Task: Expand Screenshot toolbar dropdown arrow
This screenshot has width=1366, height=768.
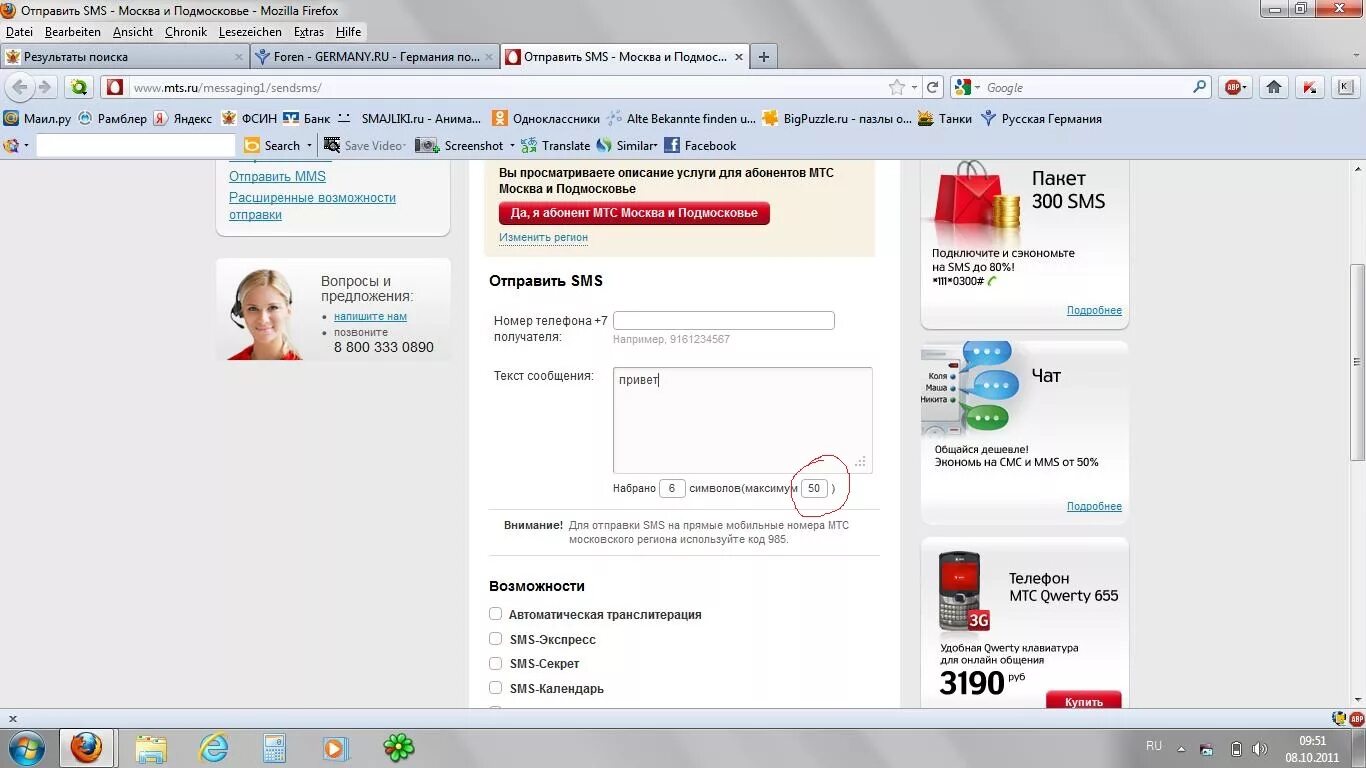Action: 512,145
